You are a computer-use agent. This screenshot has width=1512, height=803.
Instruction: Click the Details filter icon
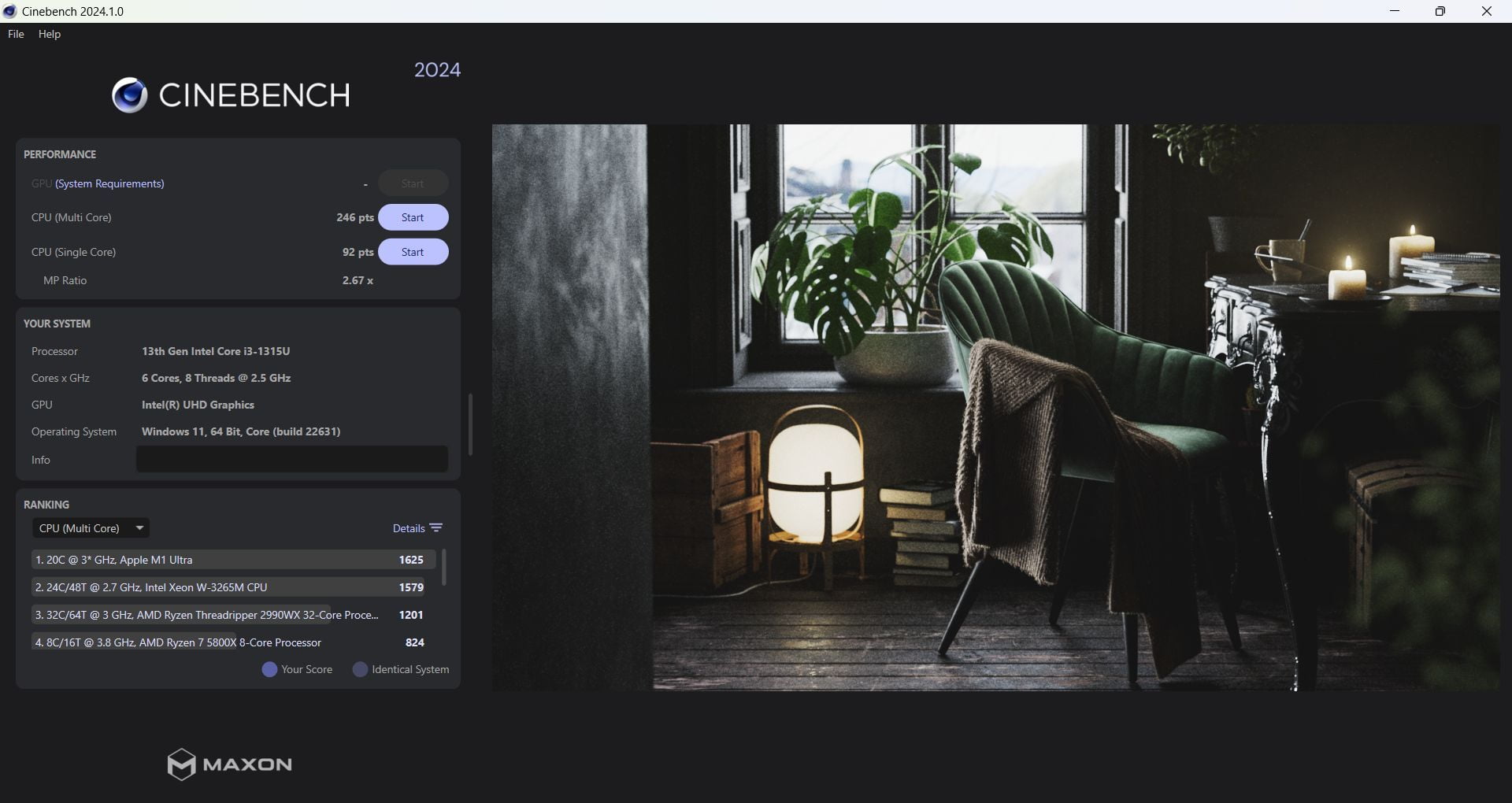[x=436, y=528]
